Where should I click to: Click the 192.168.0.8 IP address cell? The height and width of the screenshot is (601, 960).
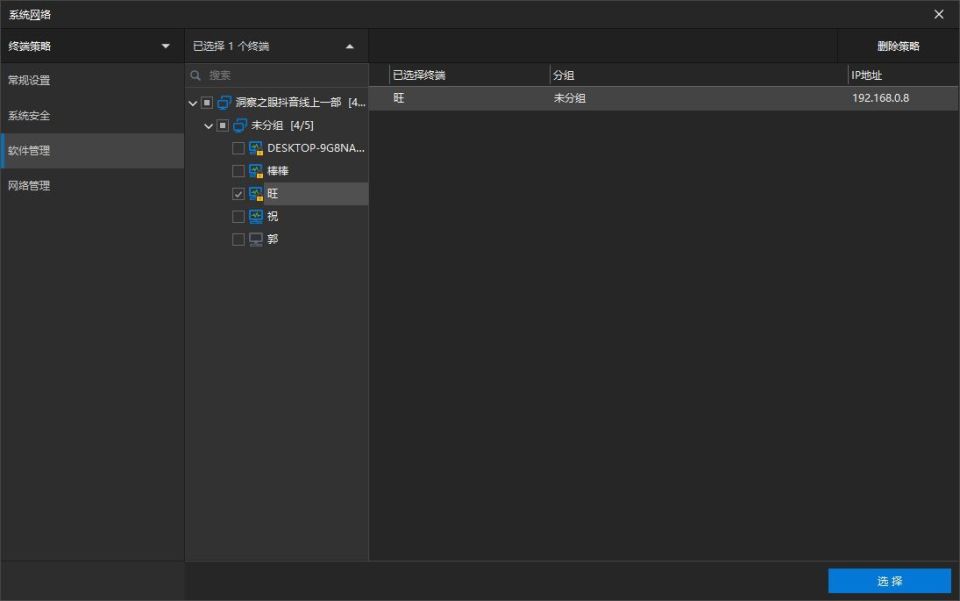coord(880,98)
